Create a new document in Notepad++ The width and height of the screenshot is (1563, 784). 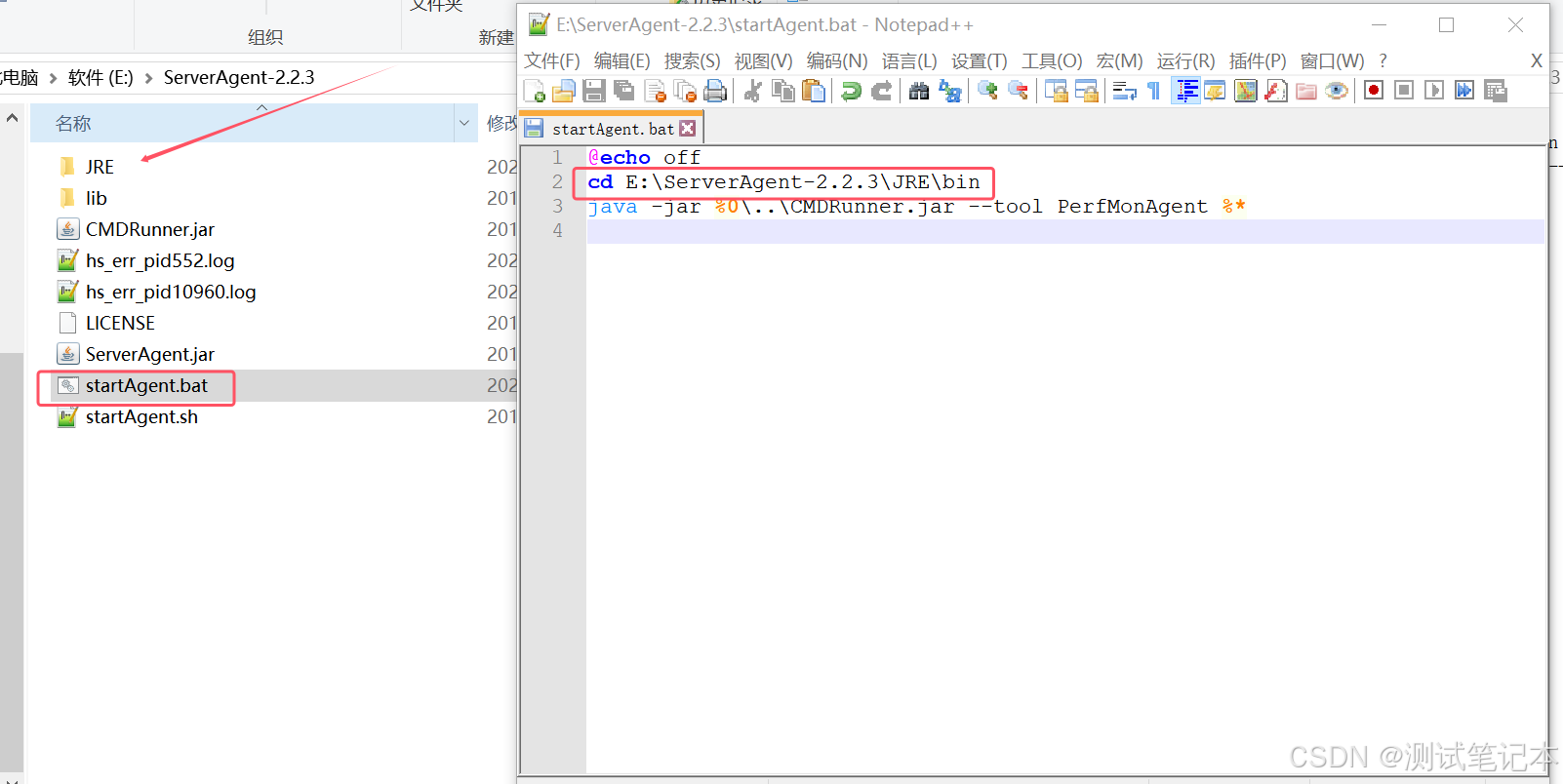(x=535, y=91)
